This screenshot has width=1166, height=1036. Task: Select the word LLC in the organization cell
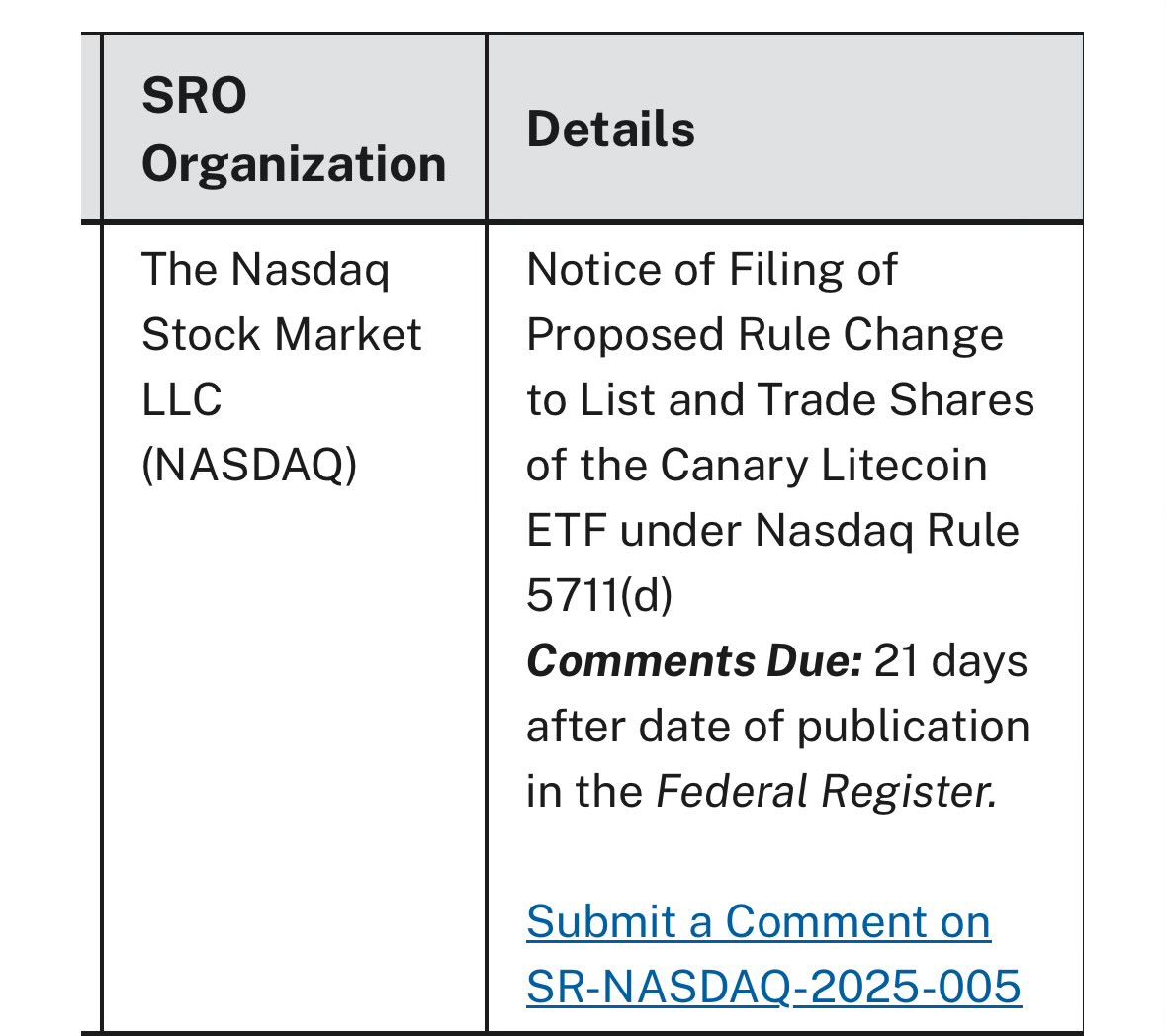click(181, 399)
